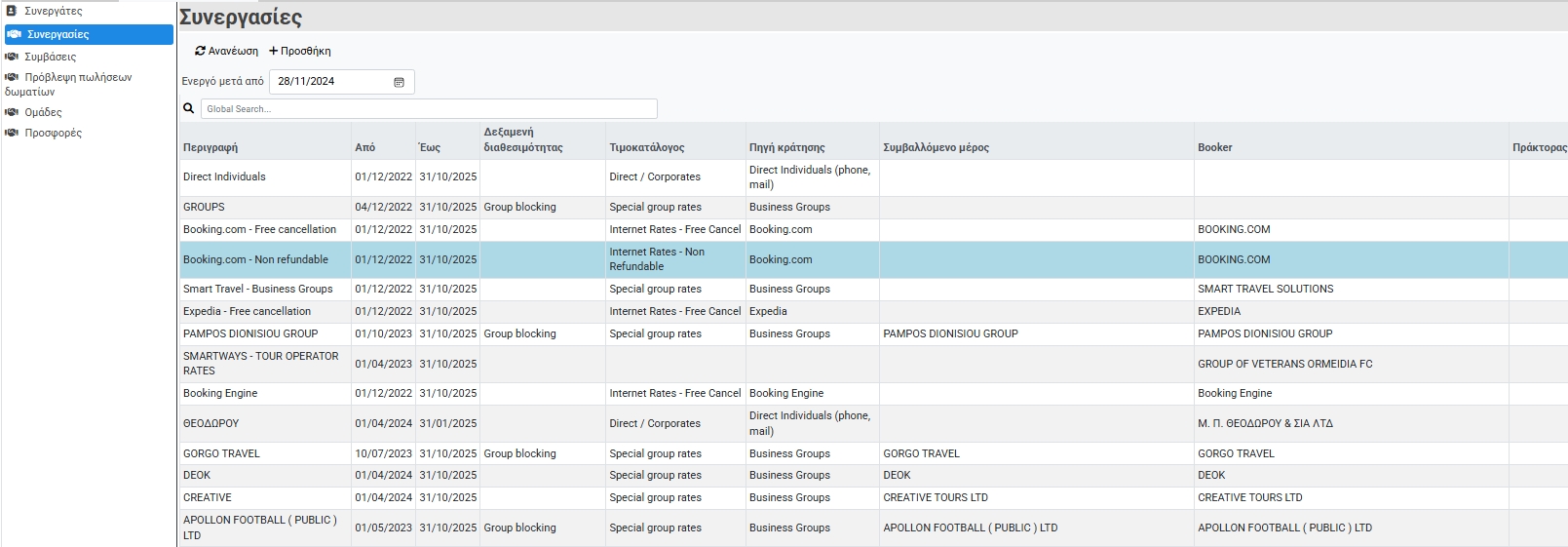Select the GROUPS row description
The width and height of the screenshot is (1568, 547).
tap(204, 207)
